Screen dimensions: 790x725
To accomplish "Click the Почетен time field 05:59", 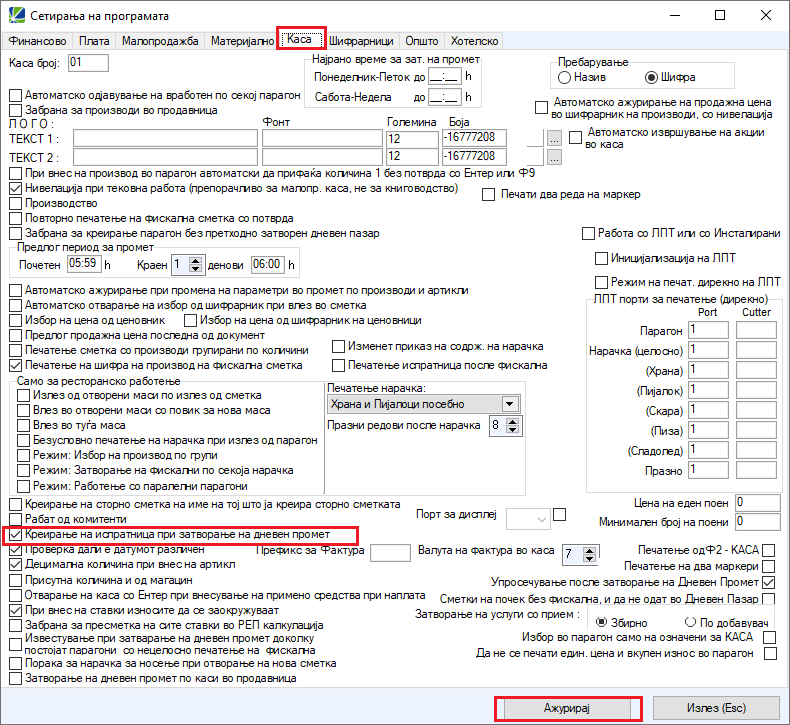I will pyautogui.click(x=84, y=265).
